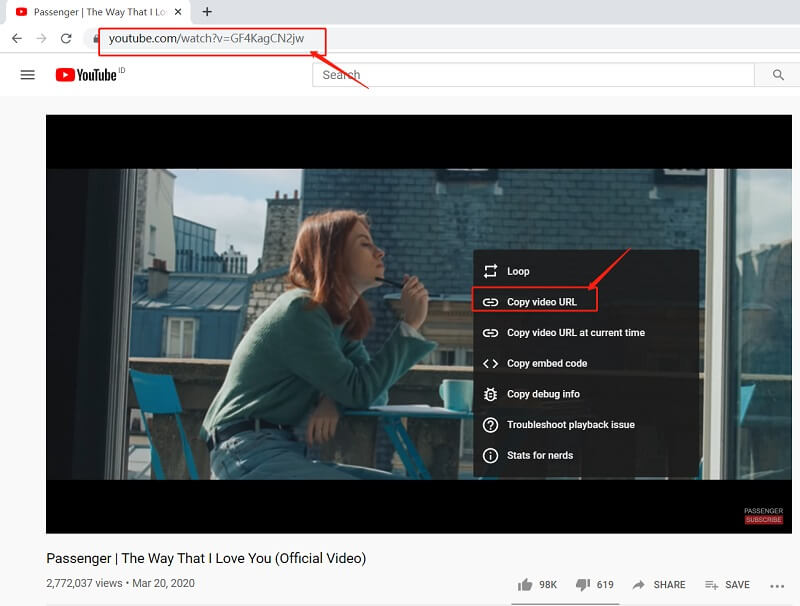800x606 pixels.
Task: Click the video title text
Action: 206,558
